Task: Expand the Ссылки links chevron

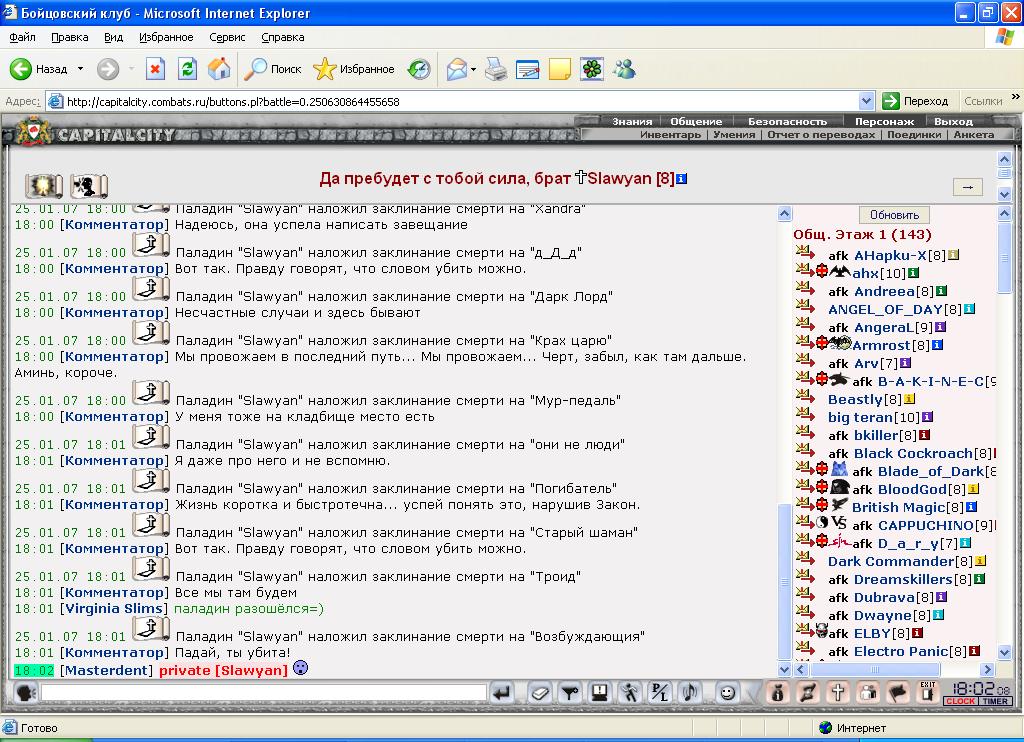Action: click(x=1016, y=97)
